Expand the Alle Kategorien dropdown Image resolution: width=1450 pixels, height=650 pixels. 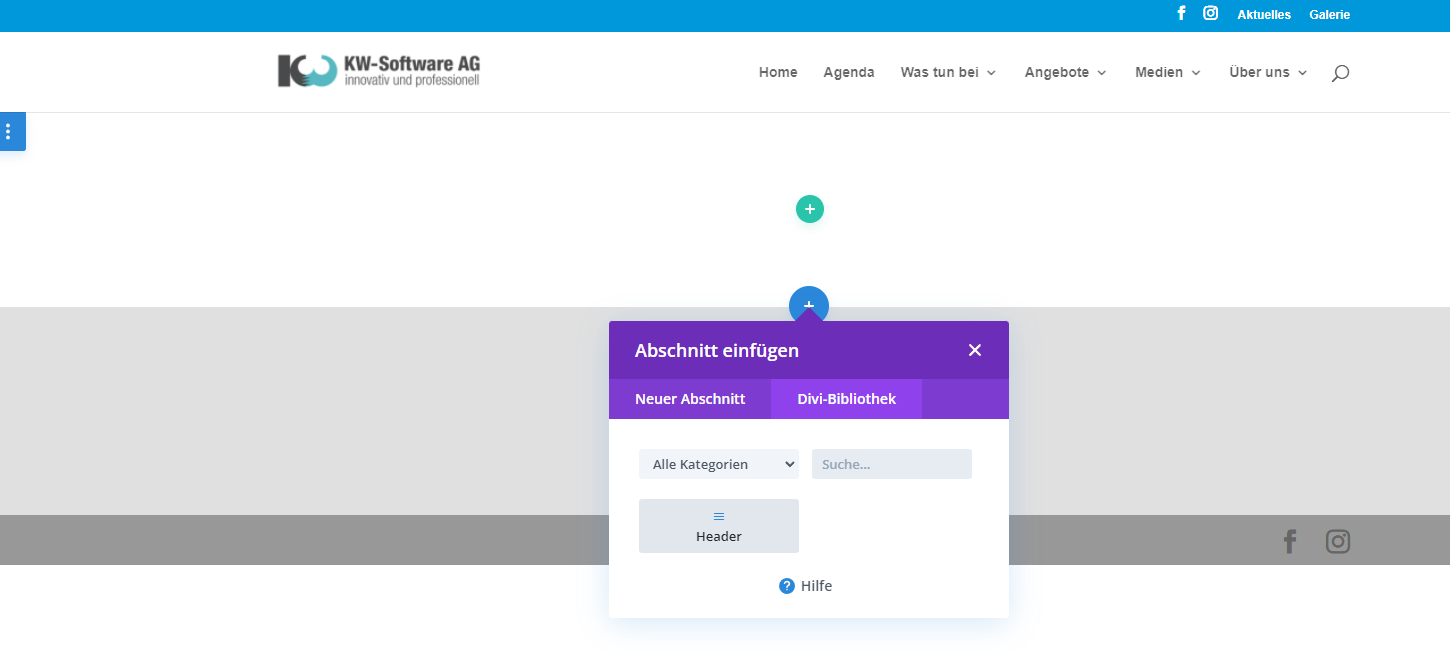coord(718,464)
